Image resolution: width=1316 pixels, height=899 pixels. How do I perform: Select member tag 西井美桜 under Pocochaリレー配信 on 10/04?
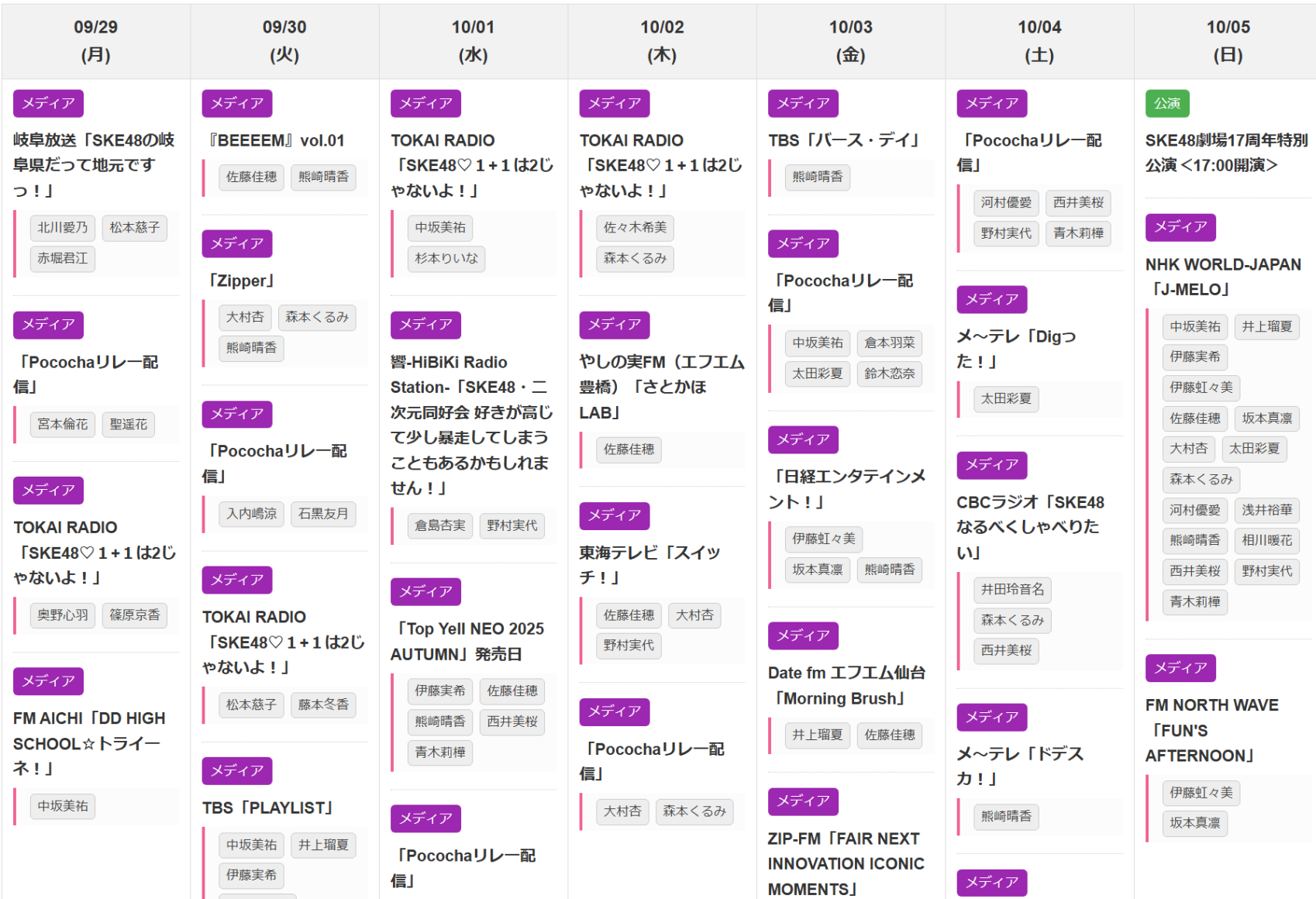tap(1078, 203)
